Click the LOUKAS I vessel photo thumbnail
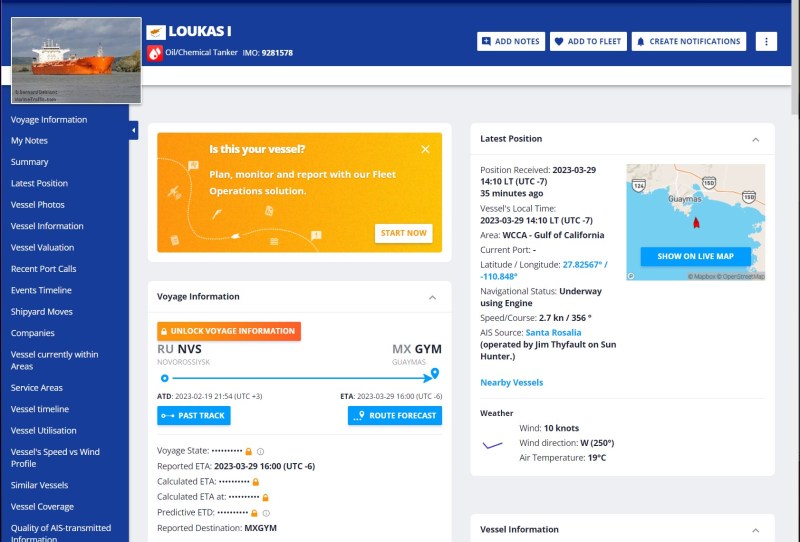 [x=76, y=60]
